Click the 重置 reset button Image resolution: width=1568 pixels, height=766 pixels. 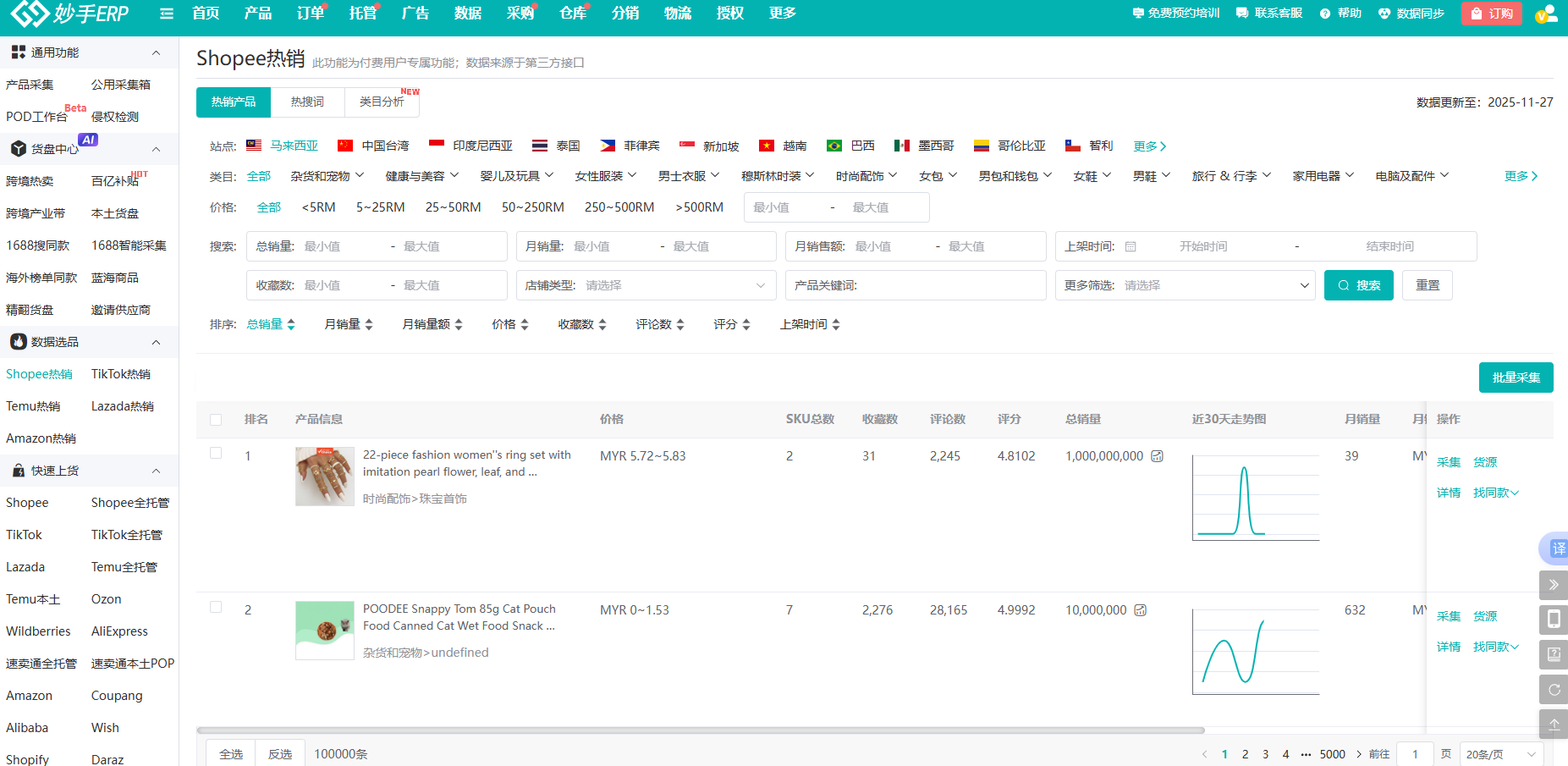click(1427, 285)
